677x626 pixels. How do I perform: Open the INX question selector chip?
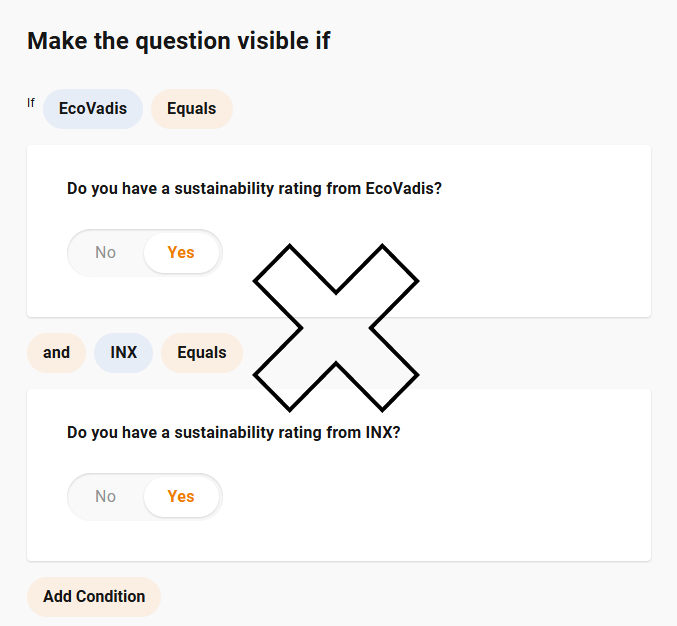tap(124, 353)
